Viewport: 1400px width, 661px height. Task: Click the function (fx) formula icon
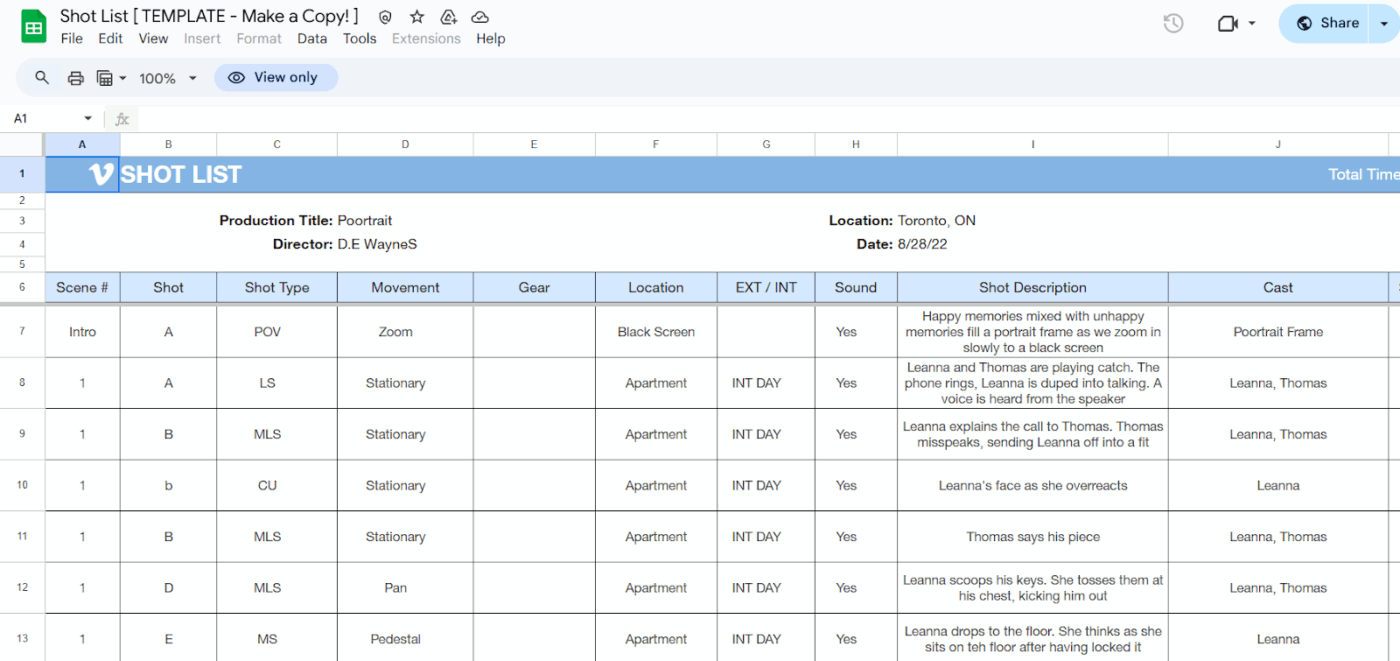[121, 118]
